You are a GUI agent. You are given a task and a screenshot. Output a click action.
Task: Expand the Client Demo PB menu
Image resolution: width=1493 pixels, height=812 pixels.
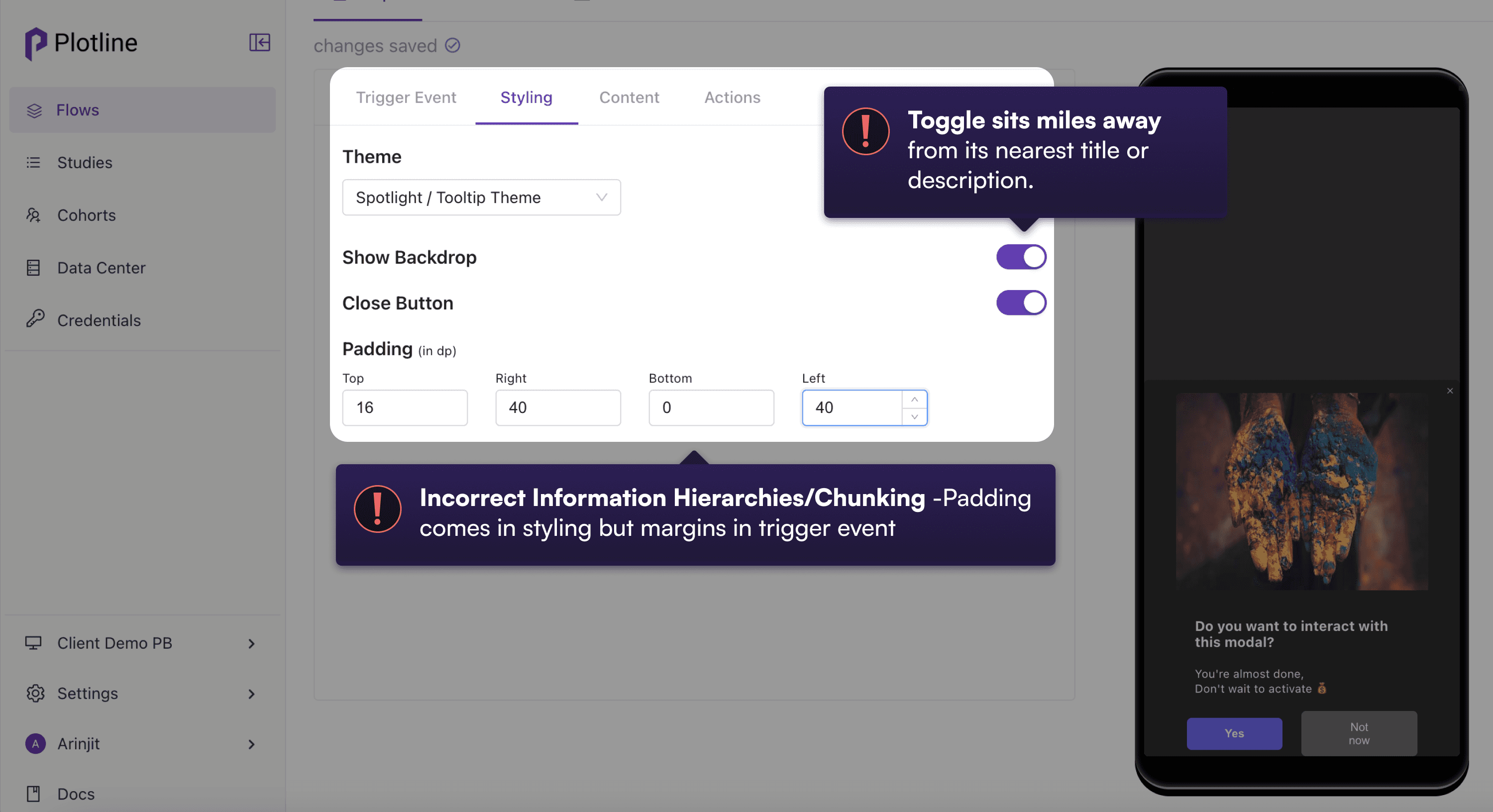[251, 643]
